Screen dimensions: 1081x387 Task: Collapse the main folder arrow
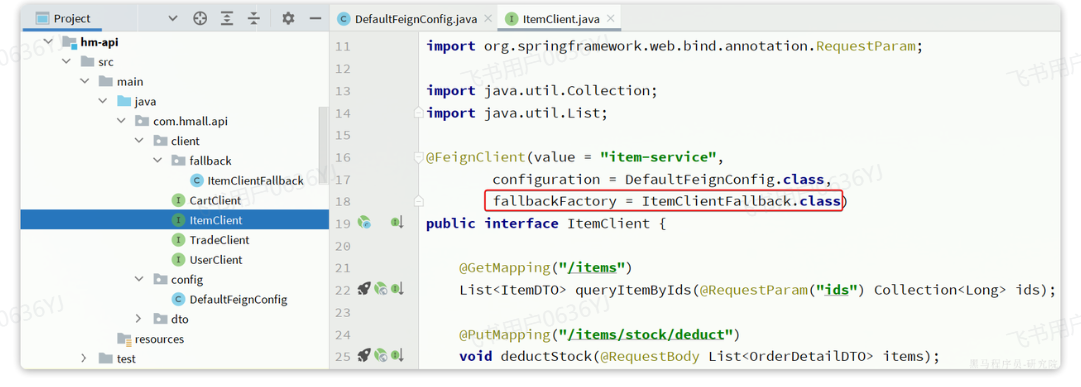tap(84, 81)
